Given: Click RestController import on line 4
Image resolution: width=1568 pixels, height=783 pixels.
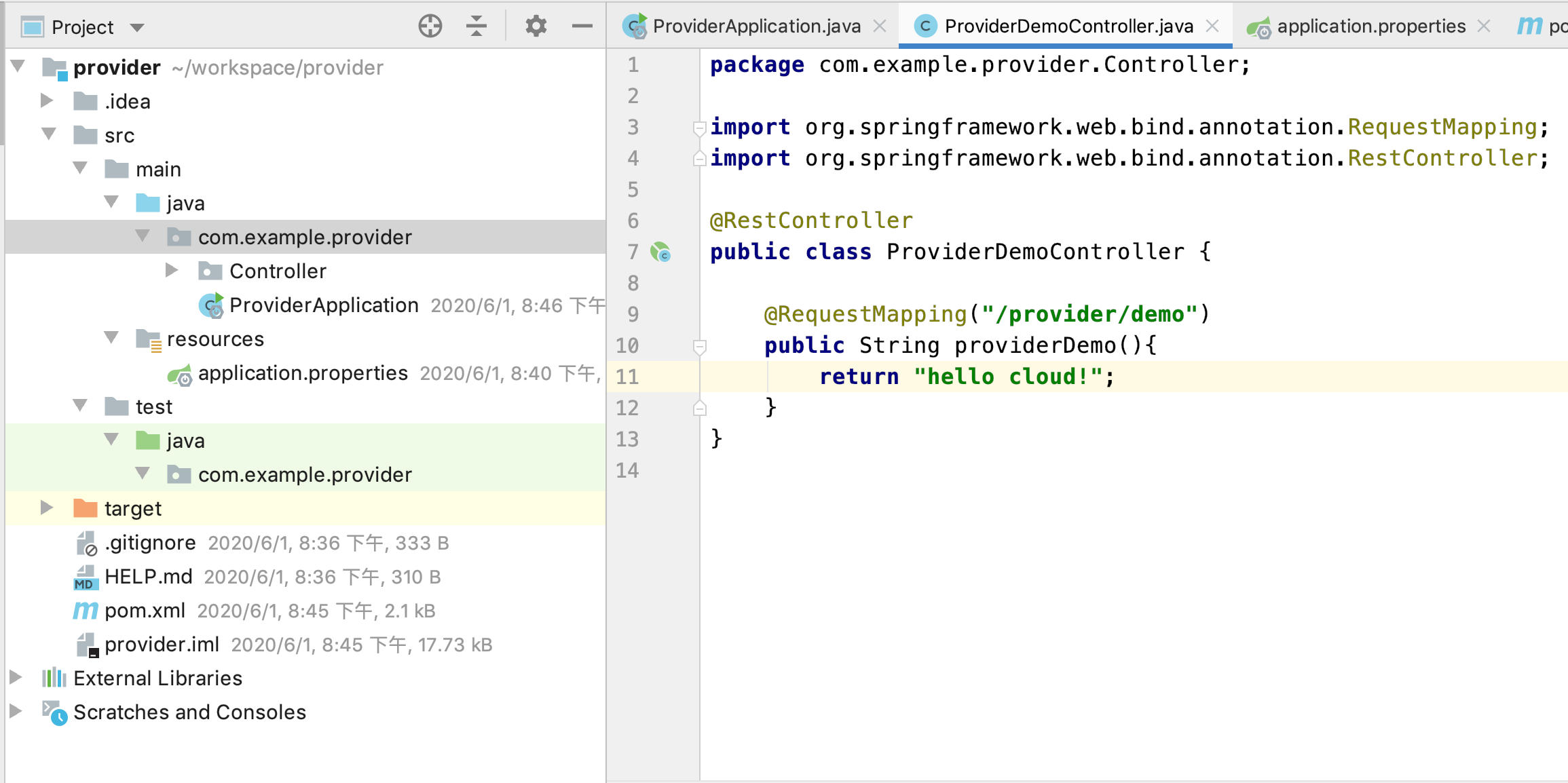Looking at the screenshot, I should [x=1442, y=158].
